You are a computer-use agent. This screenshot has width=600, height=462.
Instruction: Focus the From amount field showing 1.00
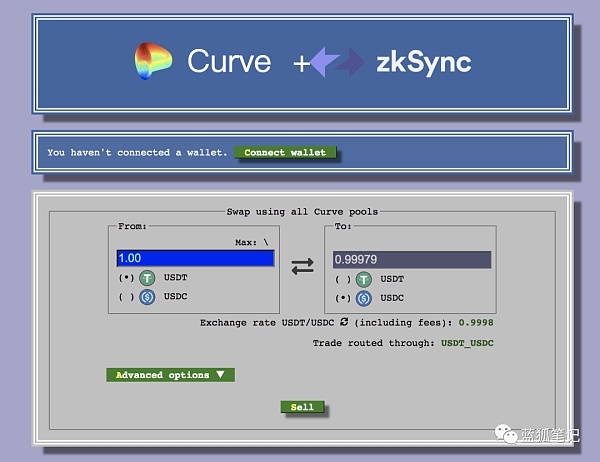(x=195, y=259)
